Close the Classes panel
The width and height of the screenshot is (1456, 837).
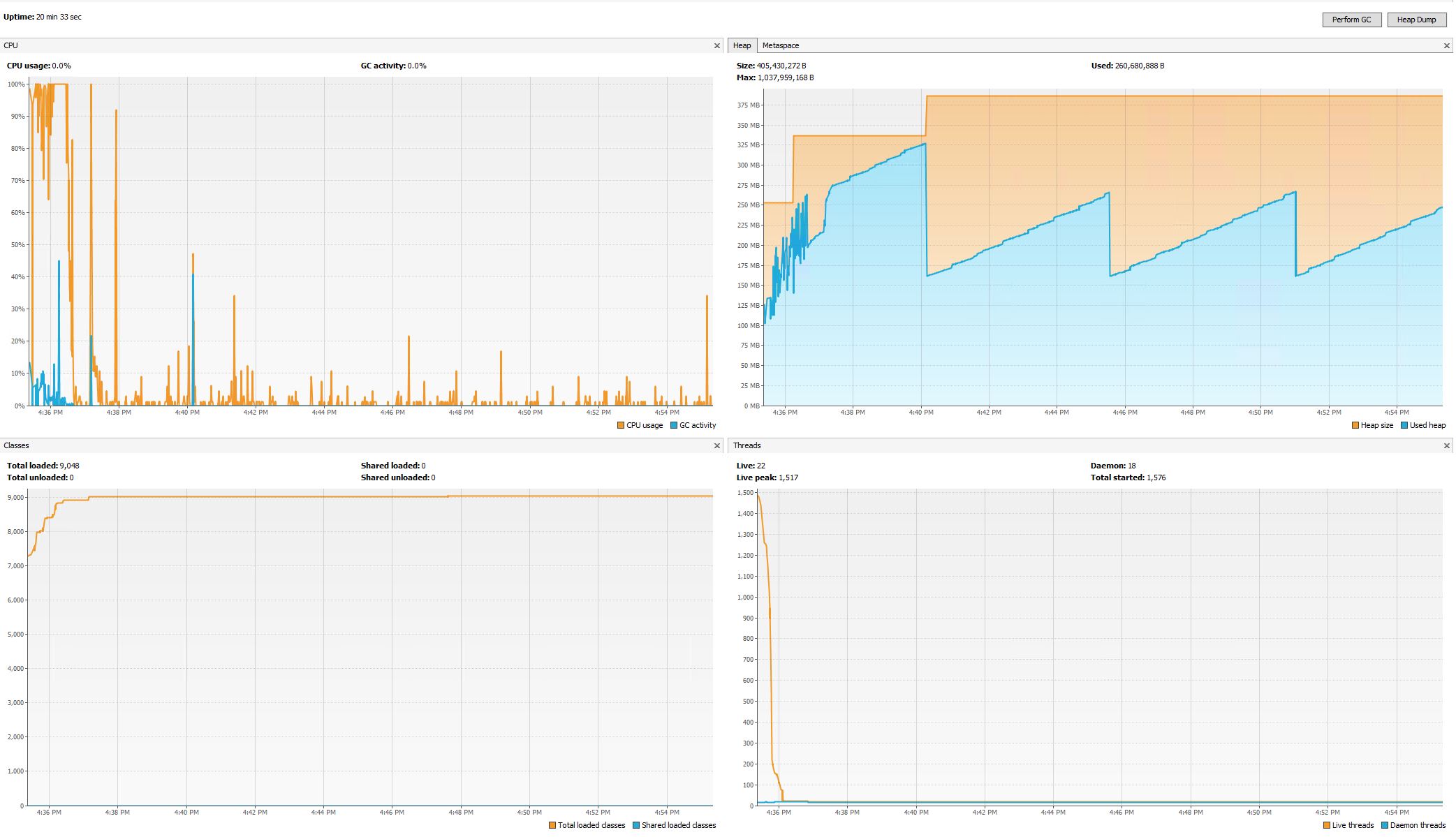click(x=716, y=445)
